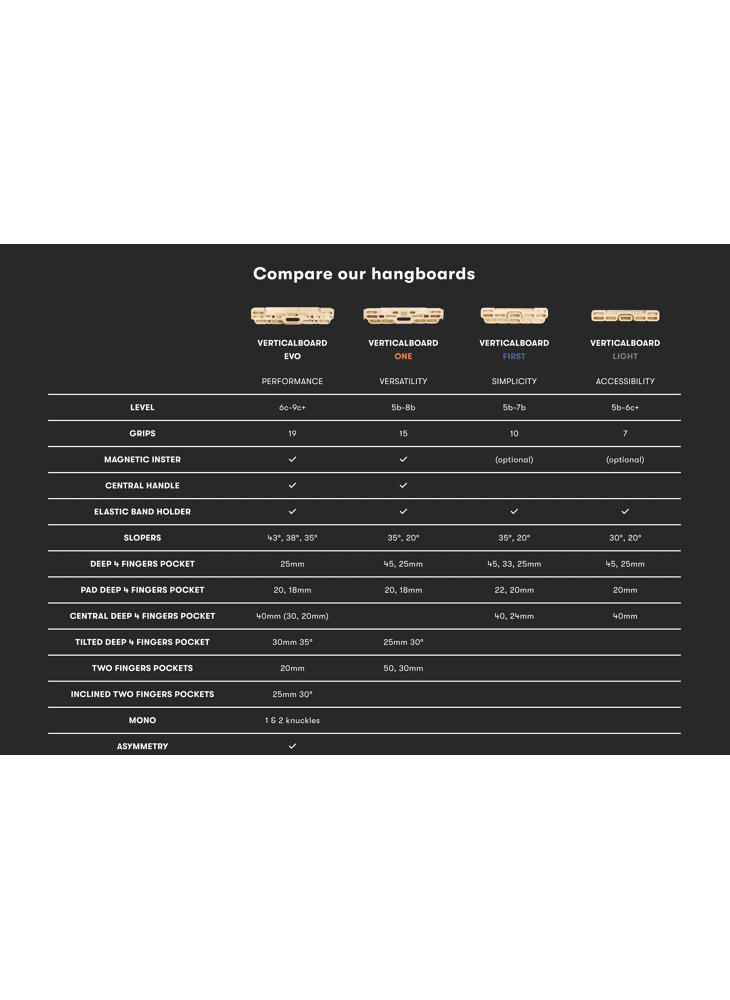The image size is (730, 1000).
Task: Click the Verticalboard Evo hangboard image
Action: (x=292, y=316)
